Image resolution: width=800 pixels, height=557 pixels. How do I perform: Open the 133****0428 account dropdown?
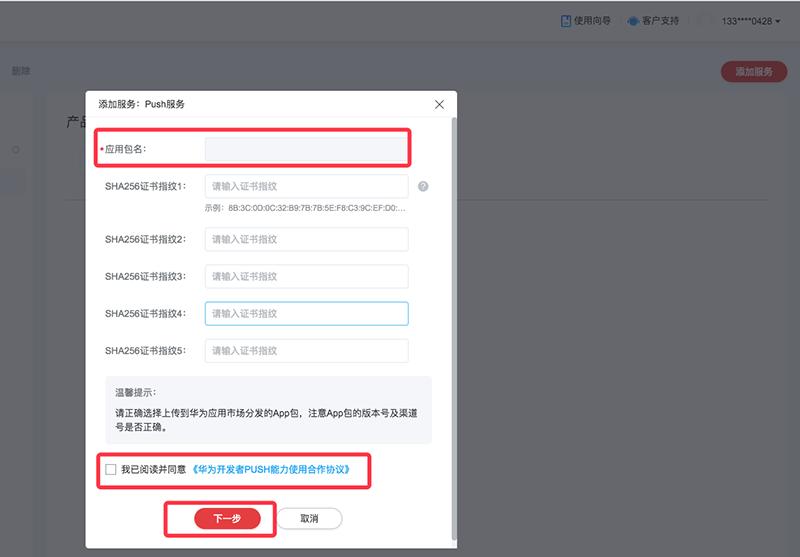(x=751, y=21)
